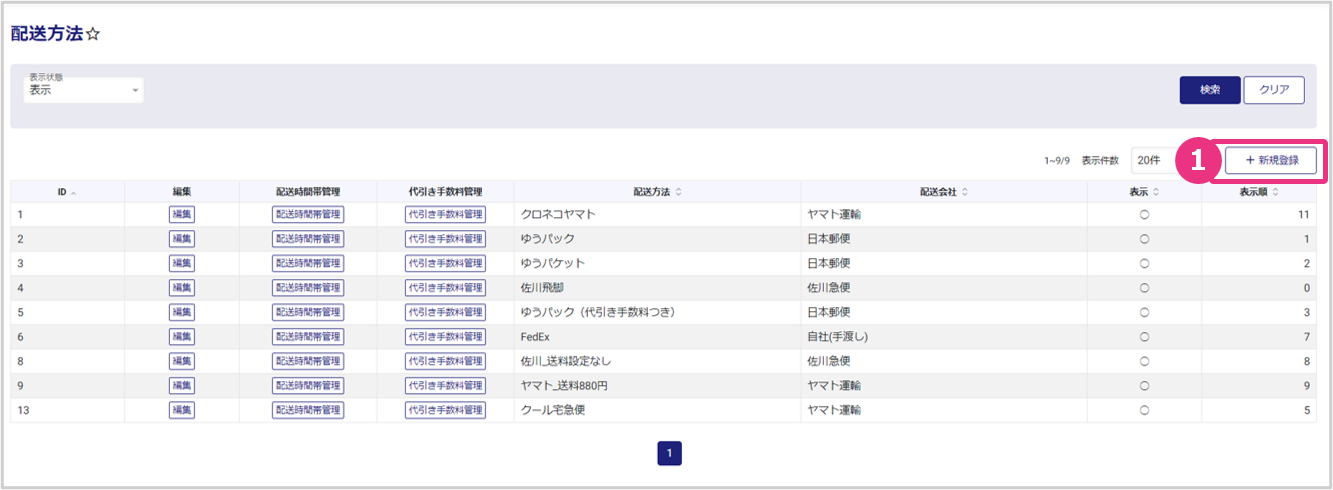
Task: Open the 表示状態 dropdown
Action: tap(84, 91)
